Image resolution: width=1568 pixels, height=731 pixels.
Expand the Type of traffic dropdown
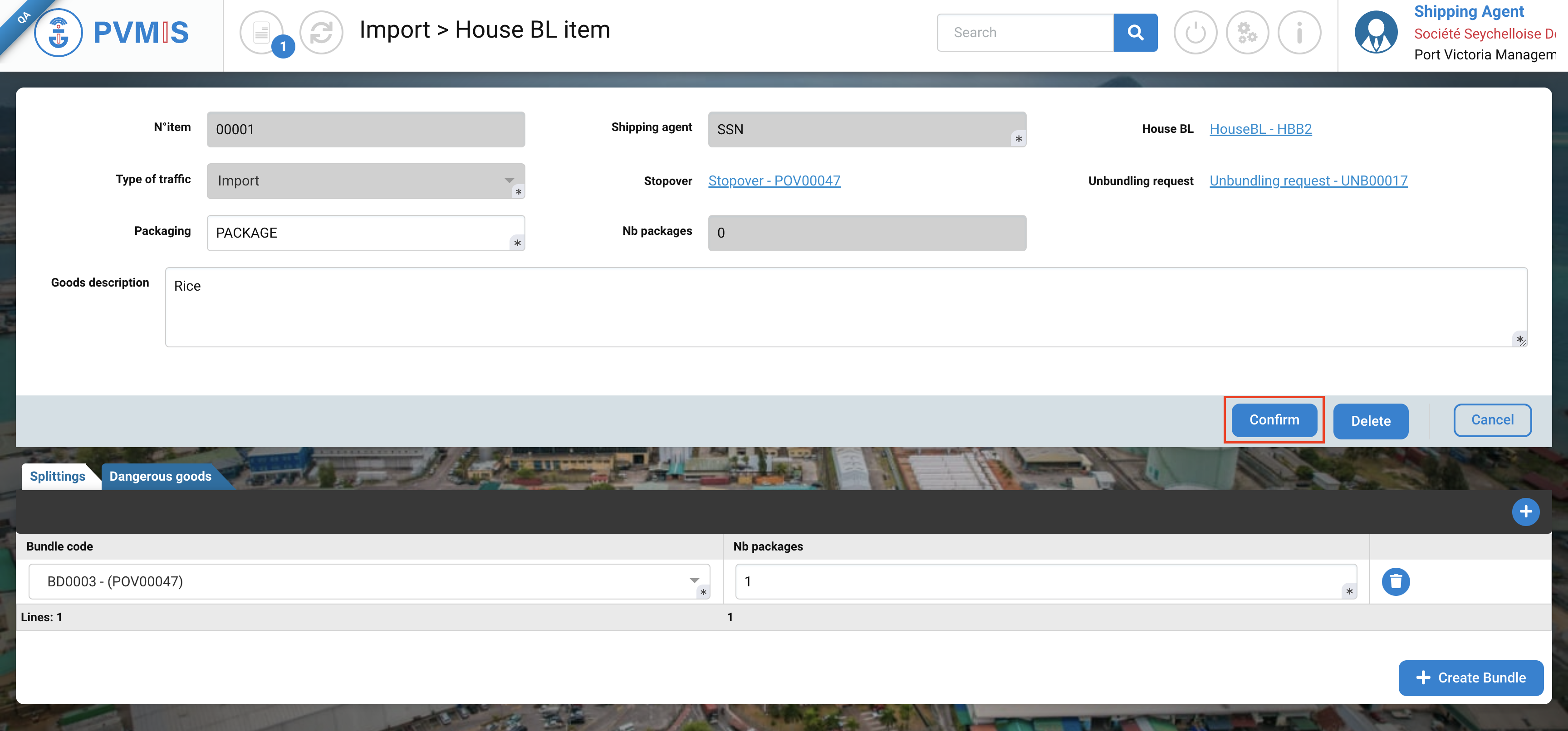[509, 180]
